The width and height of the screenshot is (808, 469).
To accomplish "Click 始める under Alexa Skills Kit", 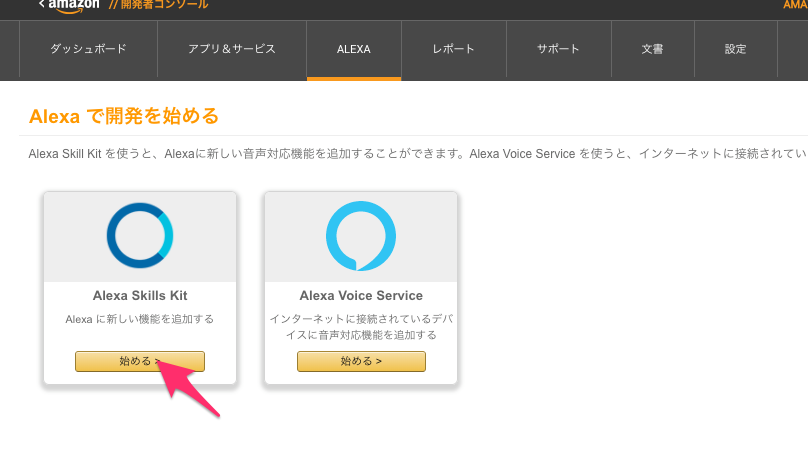I will 140,361.
